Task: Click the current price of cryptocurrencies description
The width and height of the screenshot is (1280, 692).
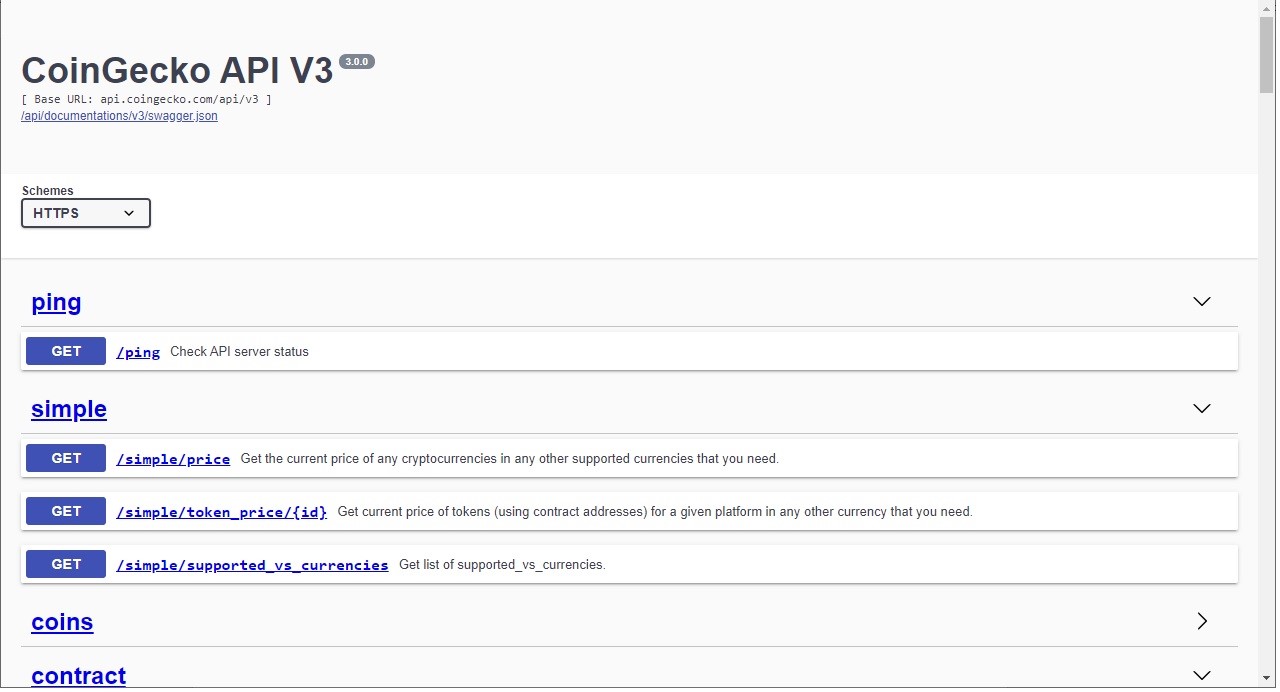Action: click(509, 459)
